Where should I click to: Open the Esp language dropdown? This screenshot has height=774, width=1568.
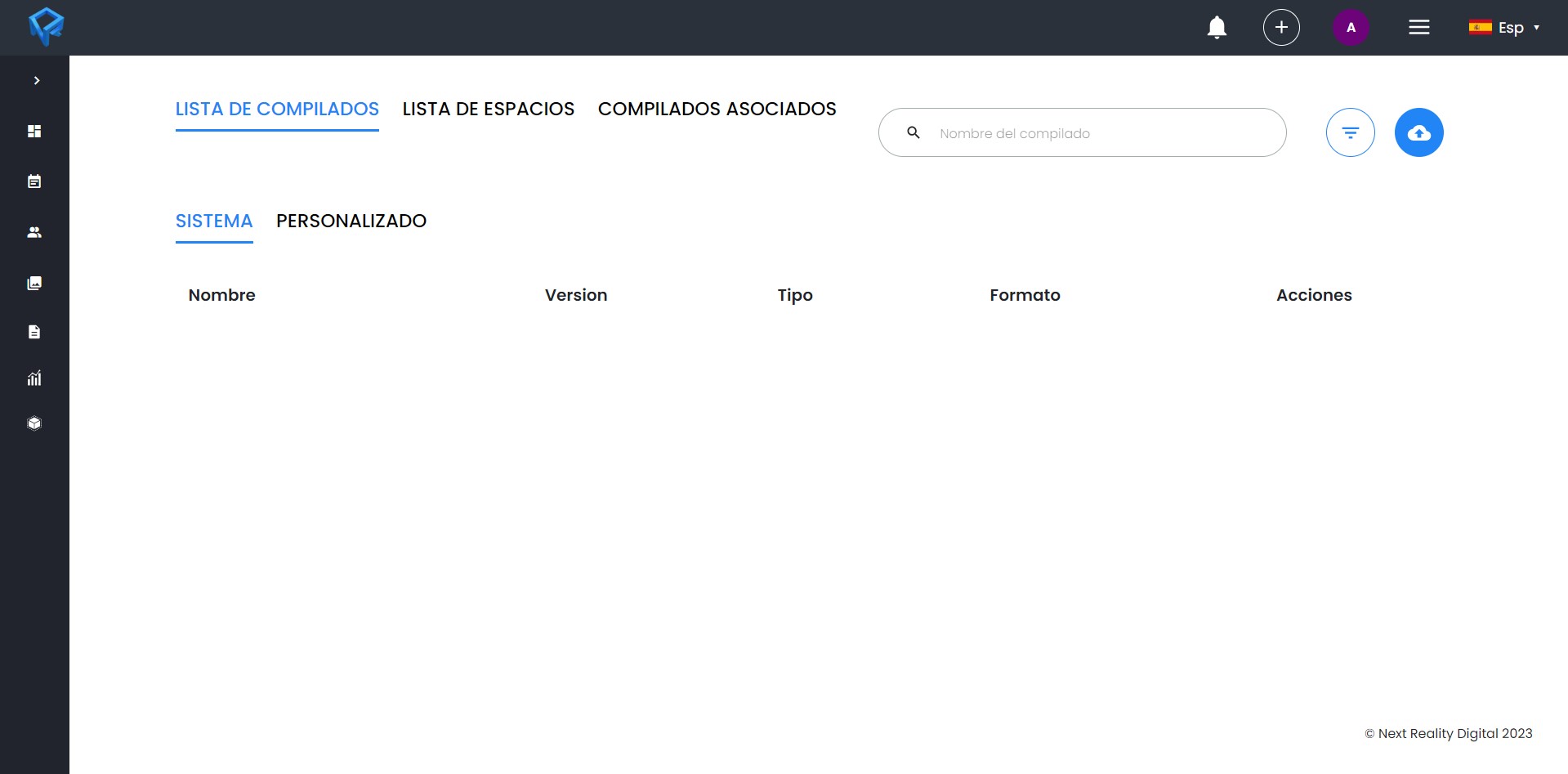[1504, 28]
